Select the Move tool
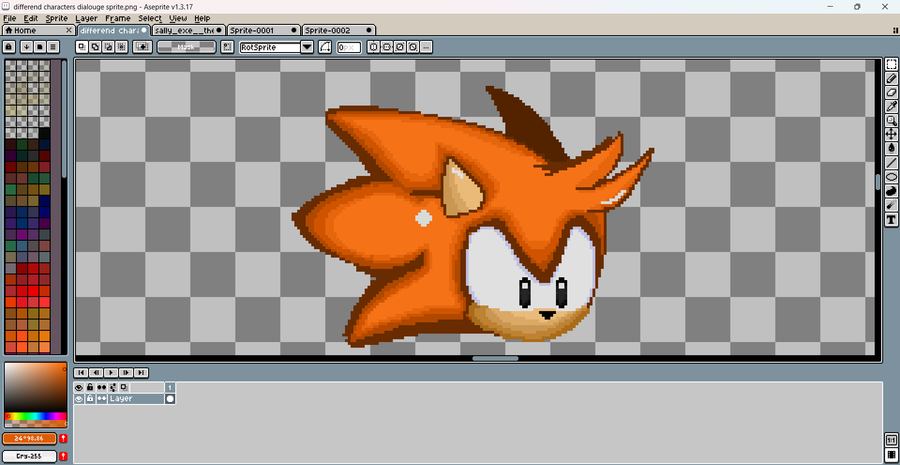The image size is (900, 465). (891, 134)
